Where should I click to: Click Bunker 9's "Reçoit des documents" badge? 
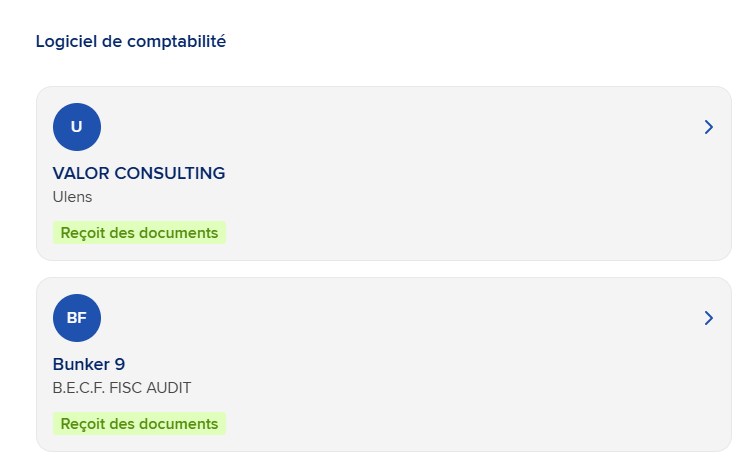139,424
